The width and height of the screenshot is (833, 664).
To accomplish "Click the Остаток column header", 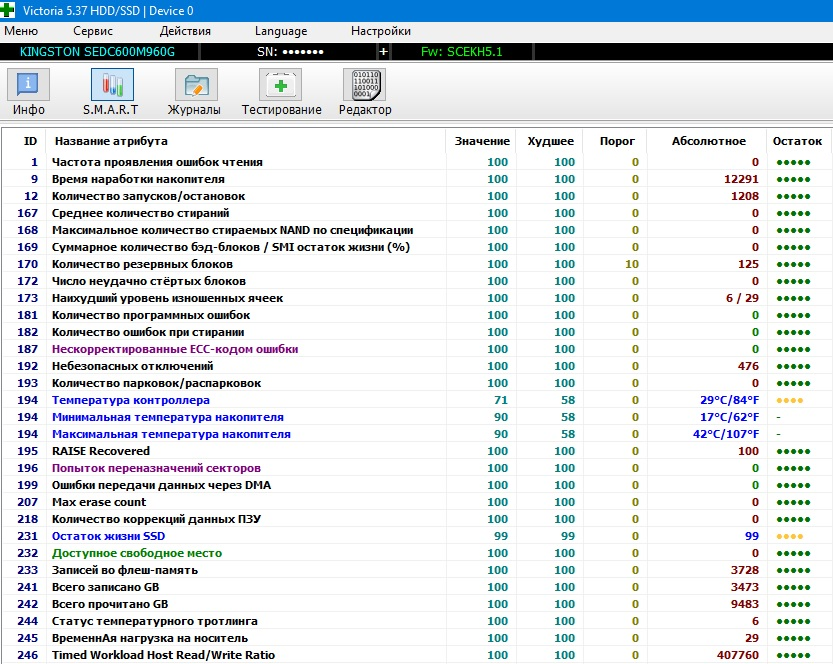I will (x=797, y=141).
